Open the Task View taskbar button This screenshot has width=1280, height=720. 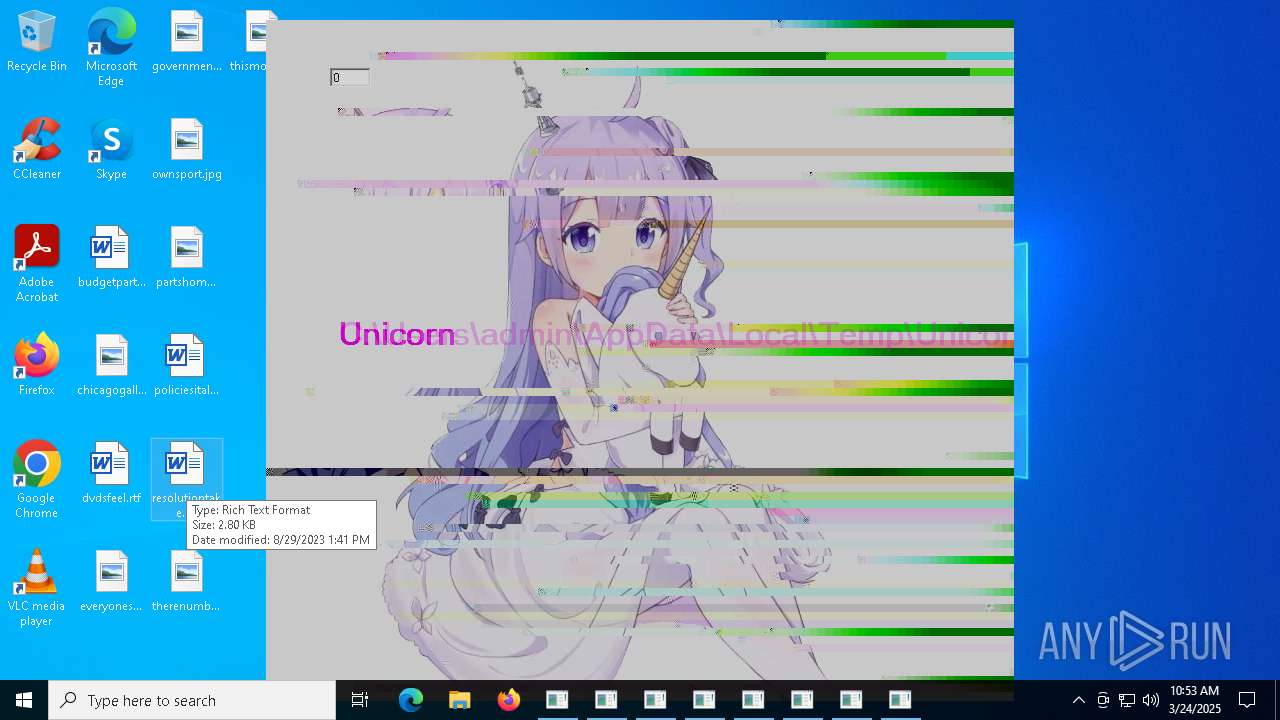coord(360,700)
